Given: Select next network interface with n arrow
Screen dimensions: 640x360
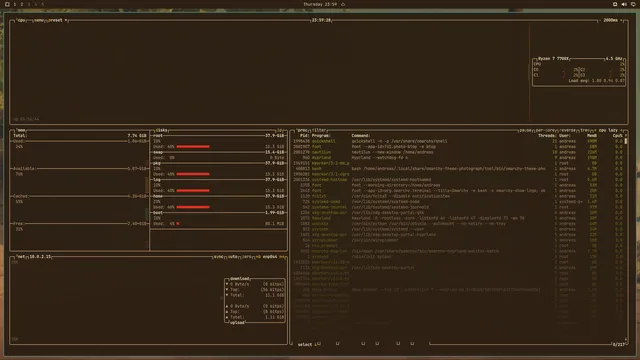Looking at the screenshot, I should pos(282,257).
